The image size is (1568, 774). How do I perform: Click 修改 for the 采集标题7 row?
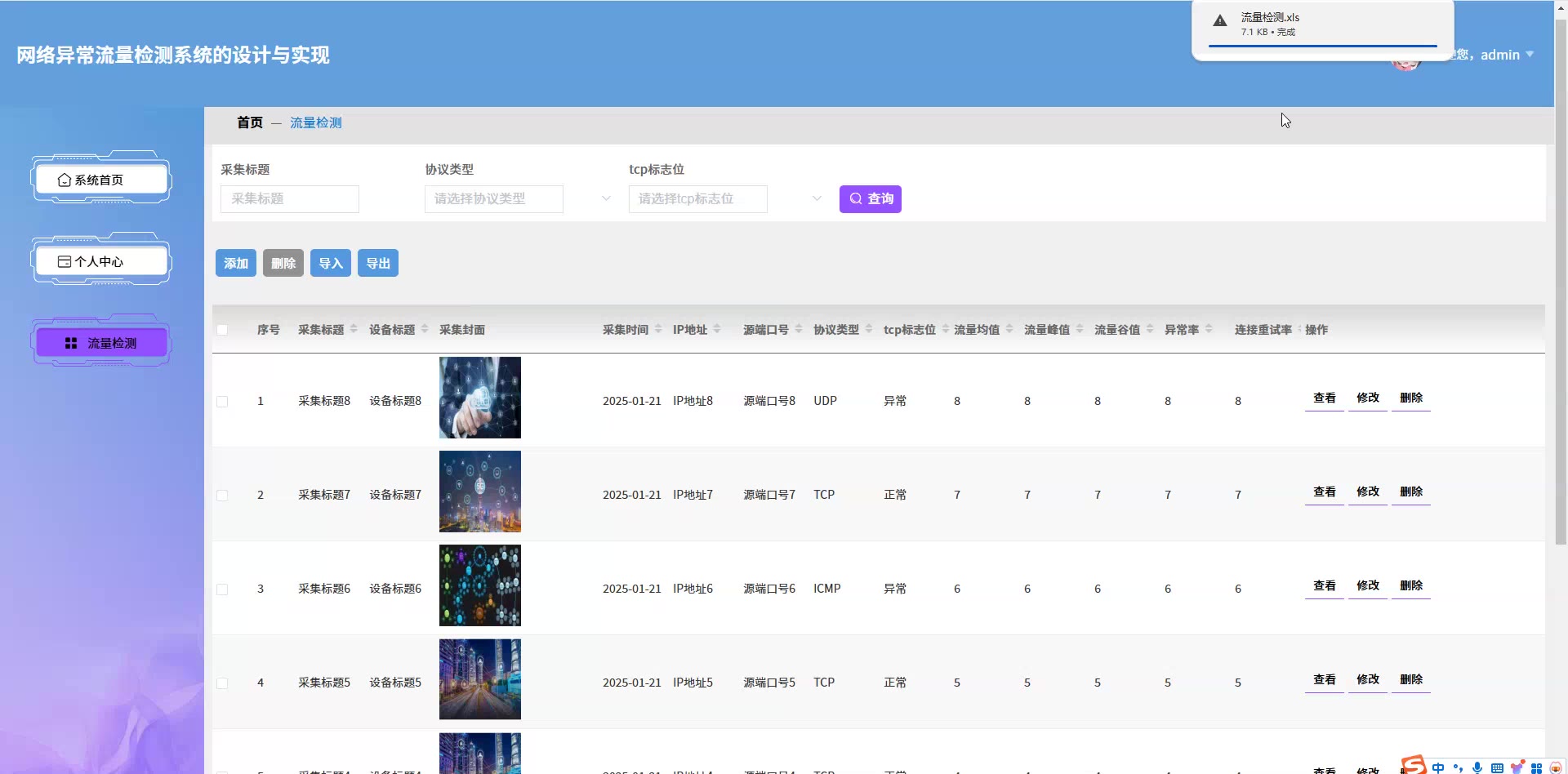[1367, 492]
